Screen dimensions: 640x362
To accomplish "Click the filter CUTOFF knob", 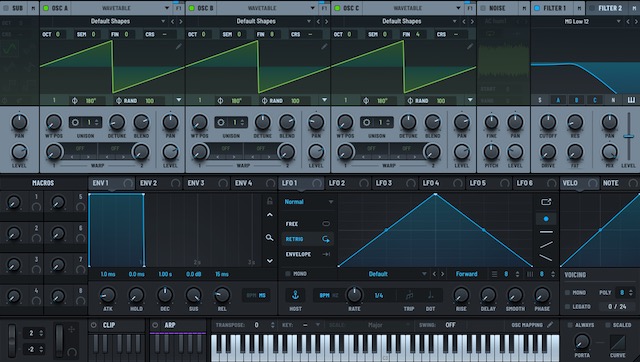I will (x=548, y=122).
